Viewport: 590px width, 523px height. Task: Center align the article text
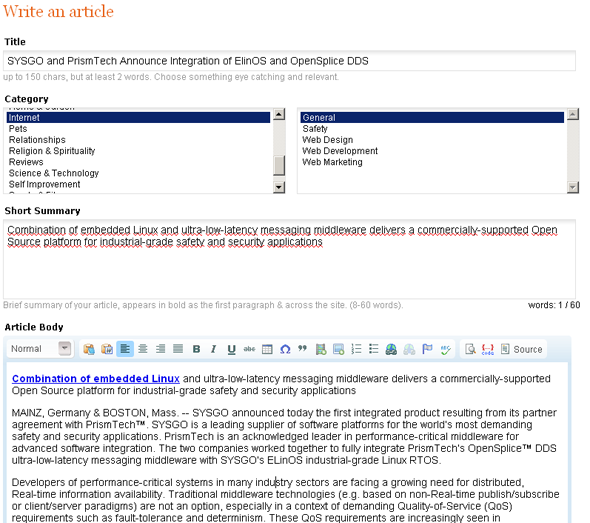coord(143,349)
